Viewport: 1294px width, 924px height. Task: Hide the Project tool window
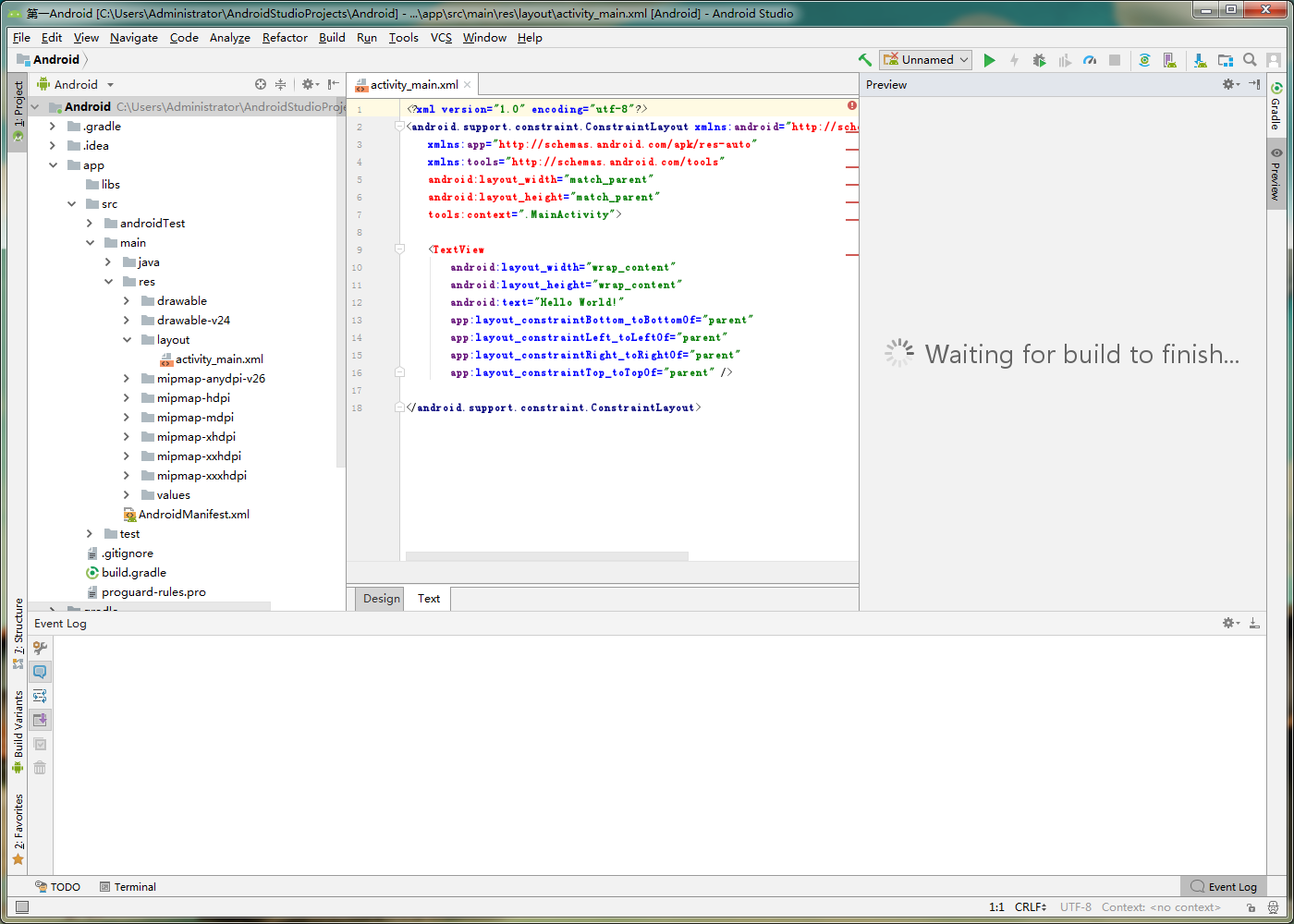click(334, 84)
